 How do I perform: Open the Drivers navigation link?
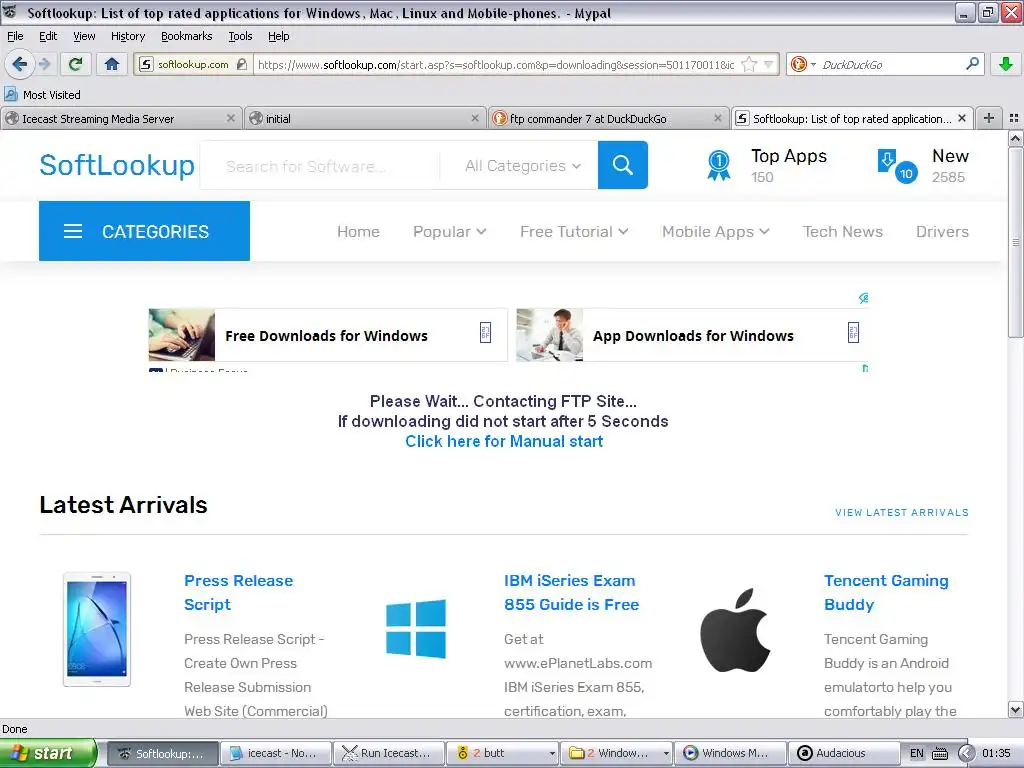(942, 231)
